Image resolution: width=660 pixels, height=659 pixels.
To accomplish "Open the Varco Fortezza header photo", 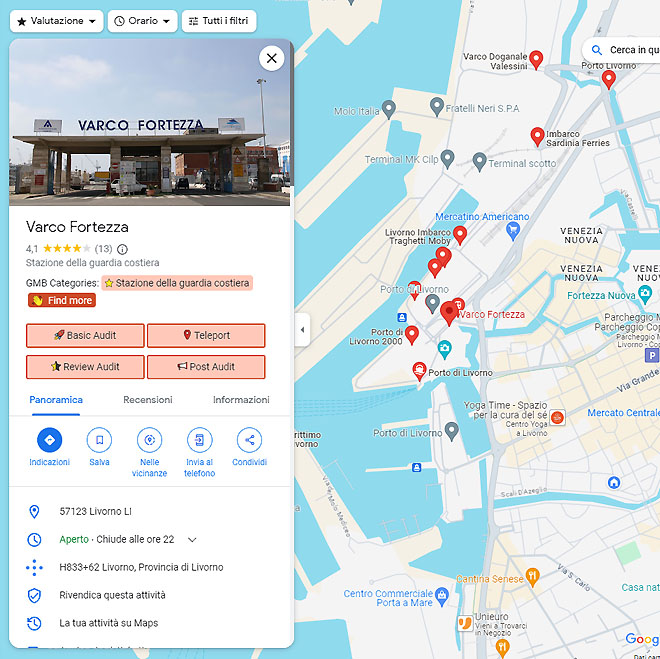I will click(149, 122).
